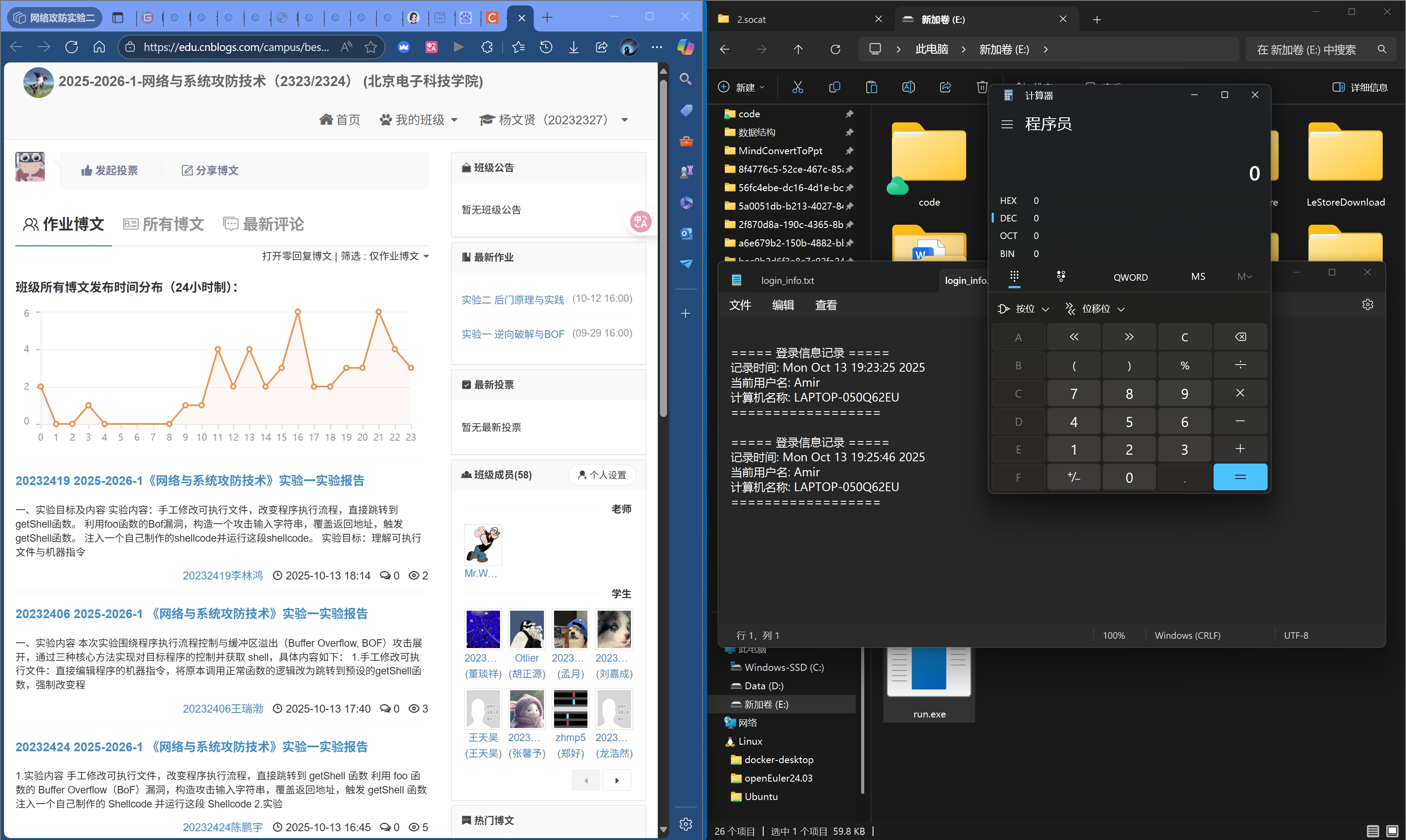Switch to bit toggling keypad in Calculator

[x=1061, y=276]
